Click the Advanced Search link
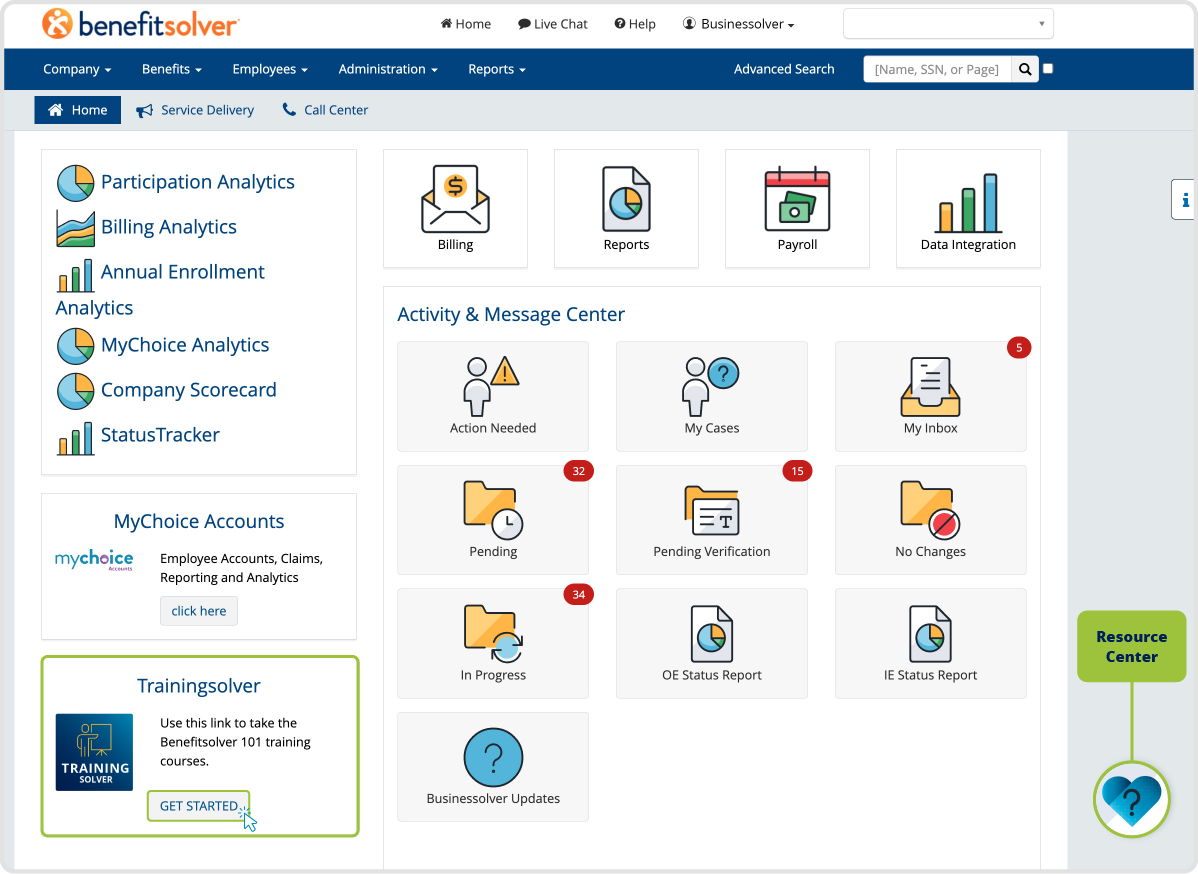Viewport: 1198px width, 874px height. [784, 70]
